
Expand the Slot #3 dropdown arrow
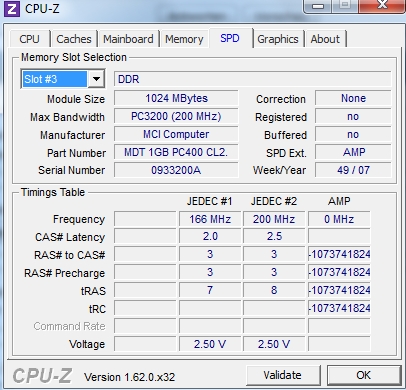point(96,79)
